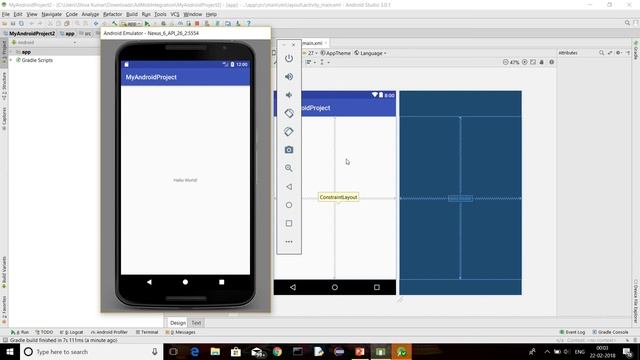Image resolution: width=640 pixels, height=360 pixels.
Task: Open Chrome from Windows taskbar
Action: point(277,352)
